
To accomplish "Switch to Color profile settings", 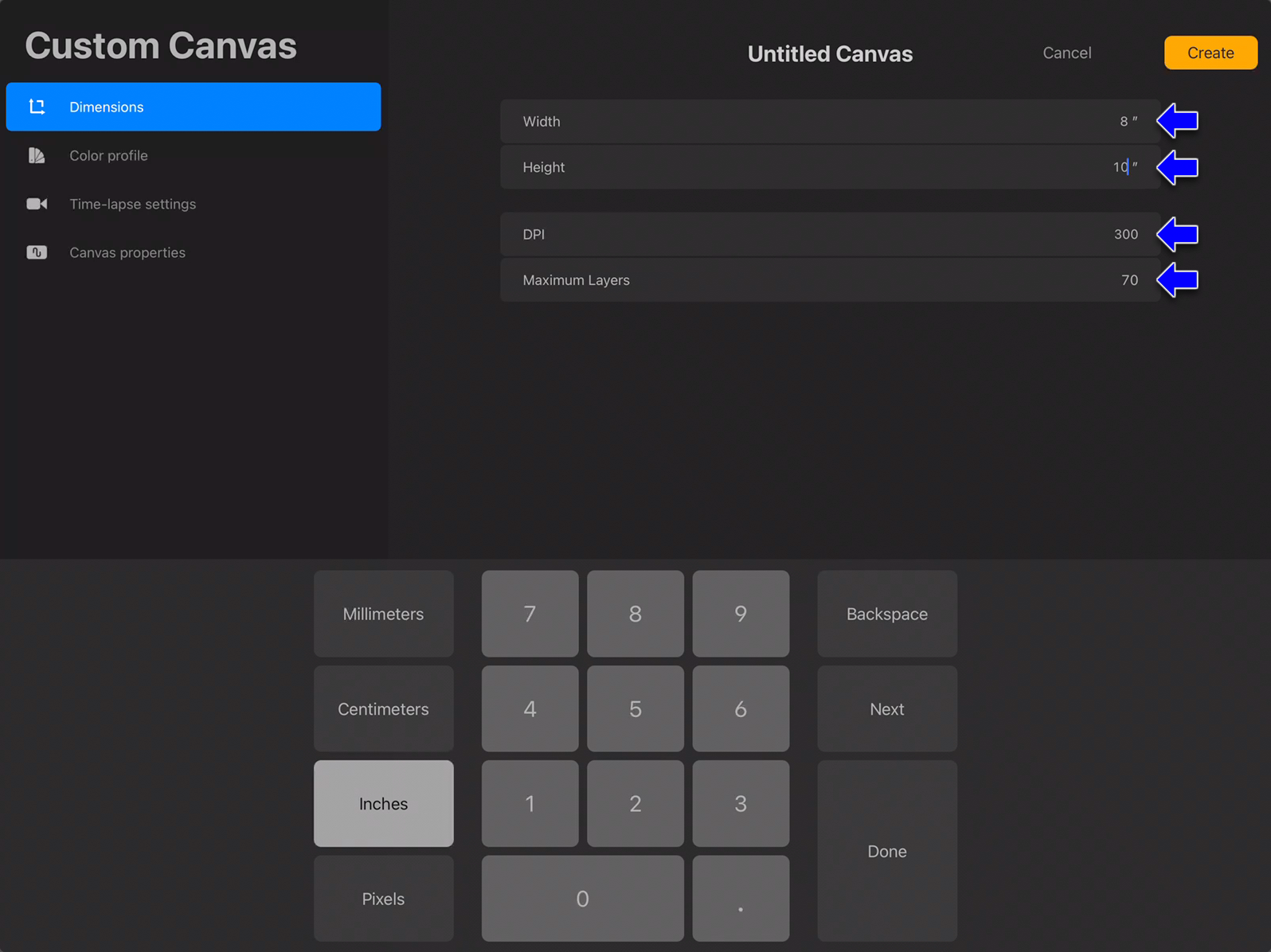I will click(x=194, y=155).
